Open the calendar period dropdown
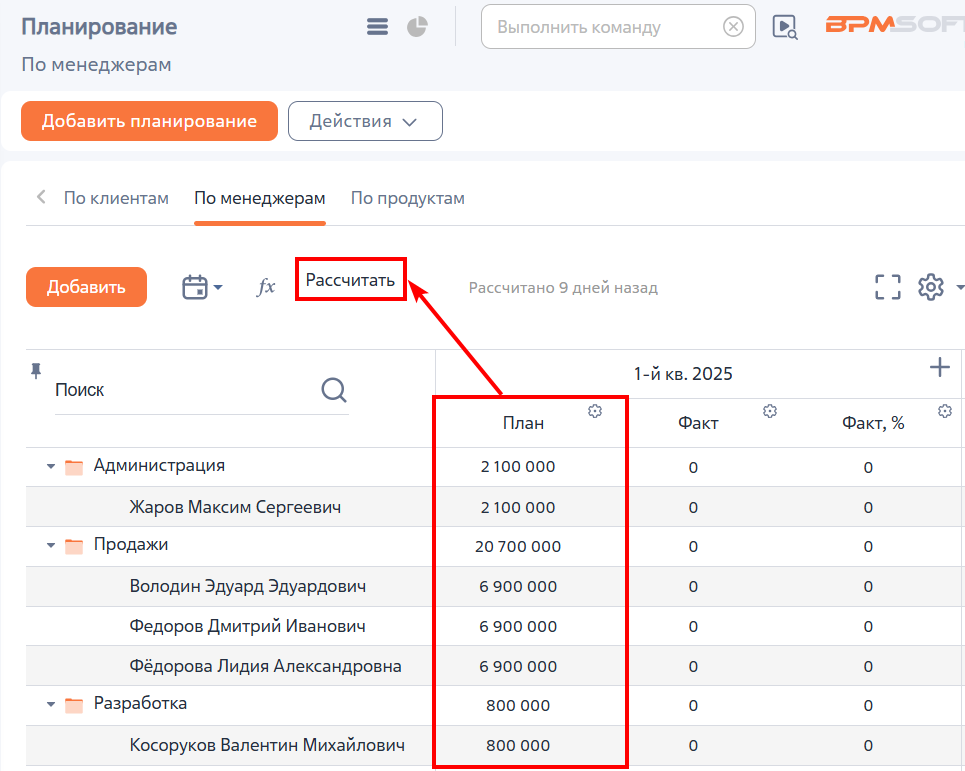 tap(202, 287)
